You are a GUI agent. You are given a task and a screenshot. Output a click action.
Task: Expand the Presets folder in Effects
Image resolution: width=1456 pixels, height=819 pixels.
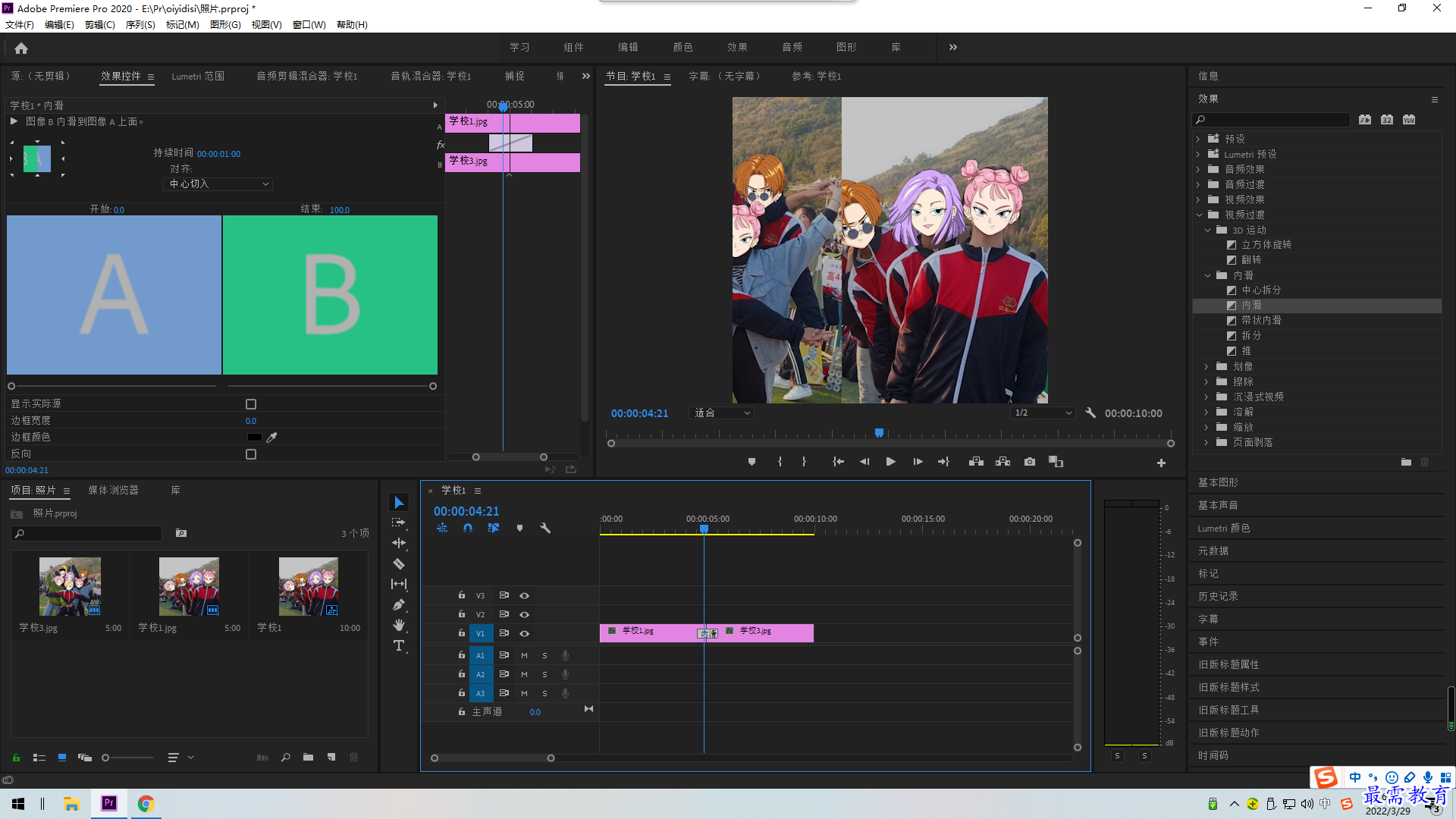1198,140
